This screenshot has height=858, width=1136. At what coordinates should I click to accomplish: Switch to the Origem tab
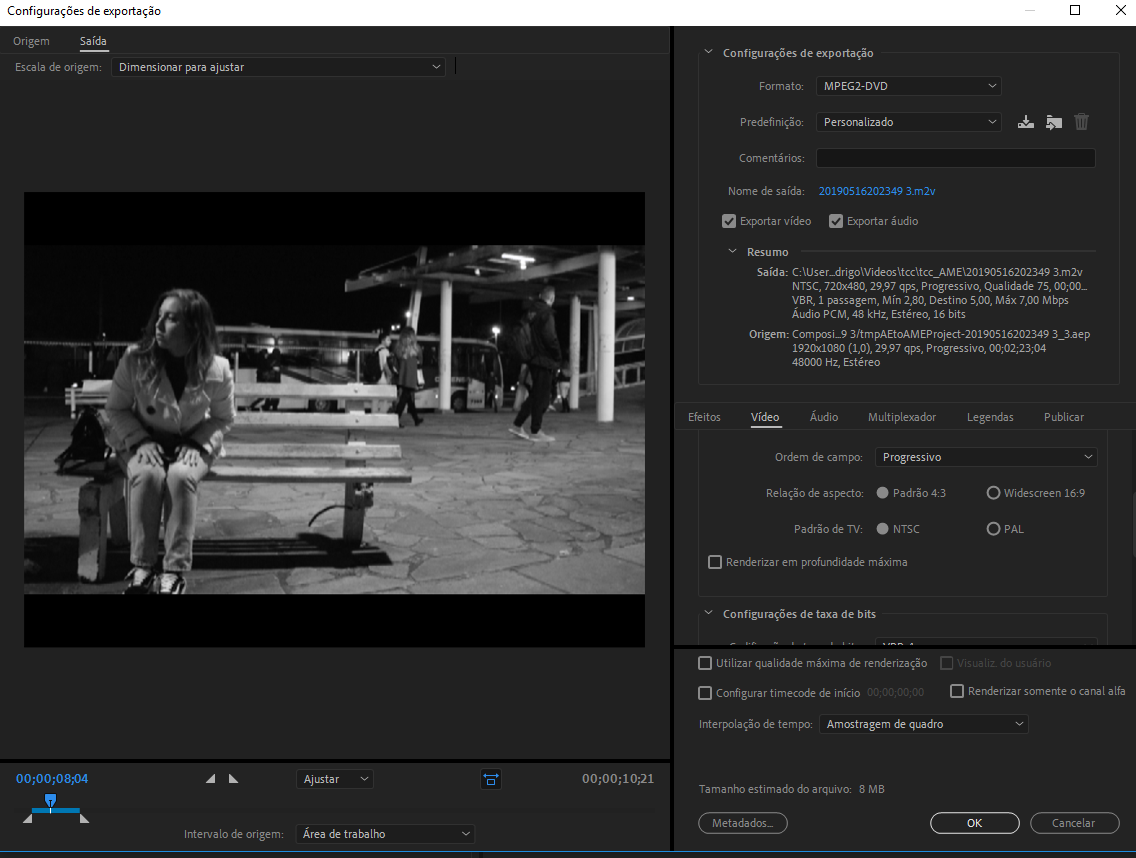31,41
